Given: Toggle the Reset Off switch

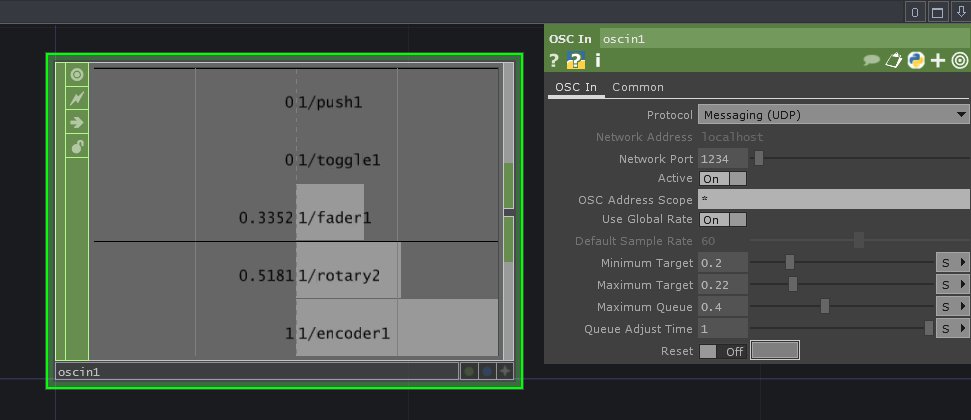Looking at the screenshot, I should pos(722,351).
